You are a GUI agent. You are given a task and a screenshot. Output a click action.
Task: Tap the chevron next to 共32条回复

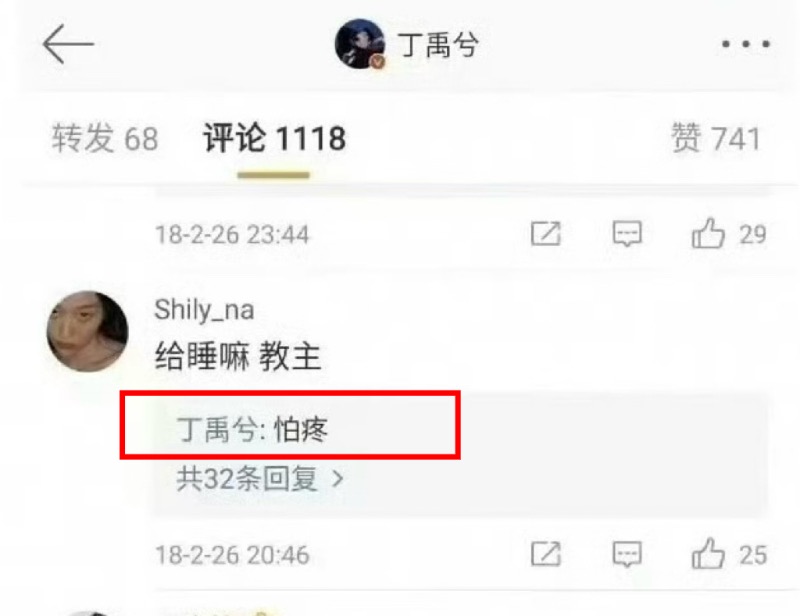click(x=337, y=479)
